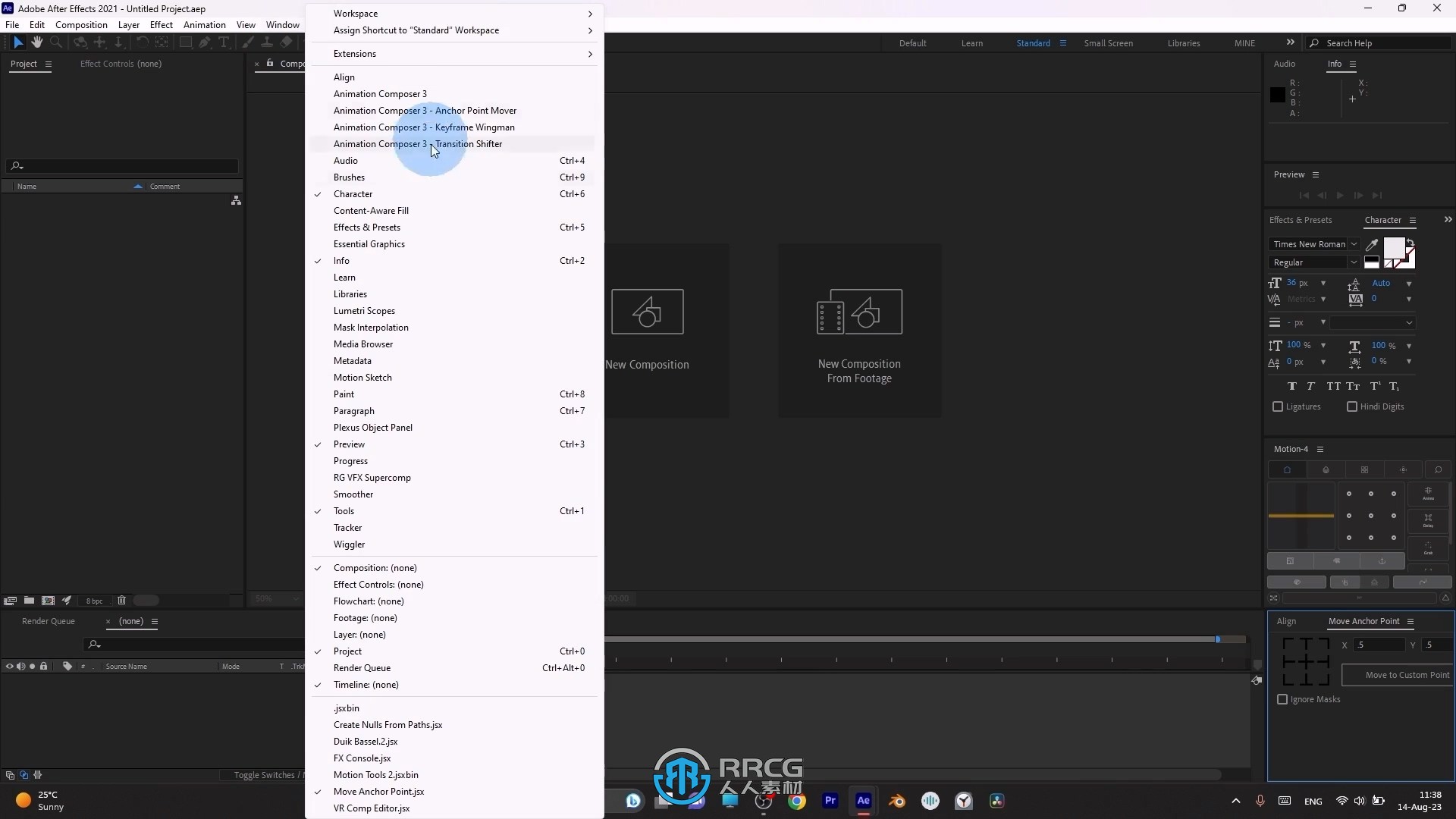The image size is (1456, 819).
Task: Open After Effects from the taskbar
Action: pos(863,801)
